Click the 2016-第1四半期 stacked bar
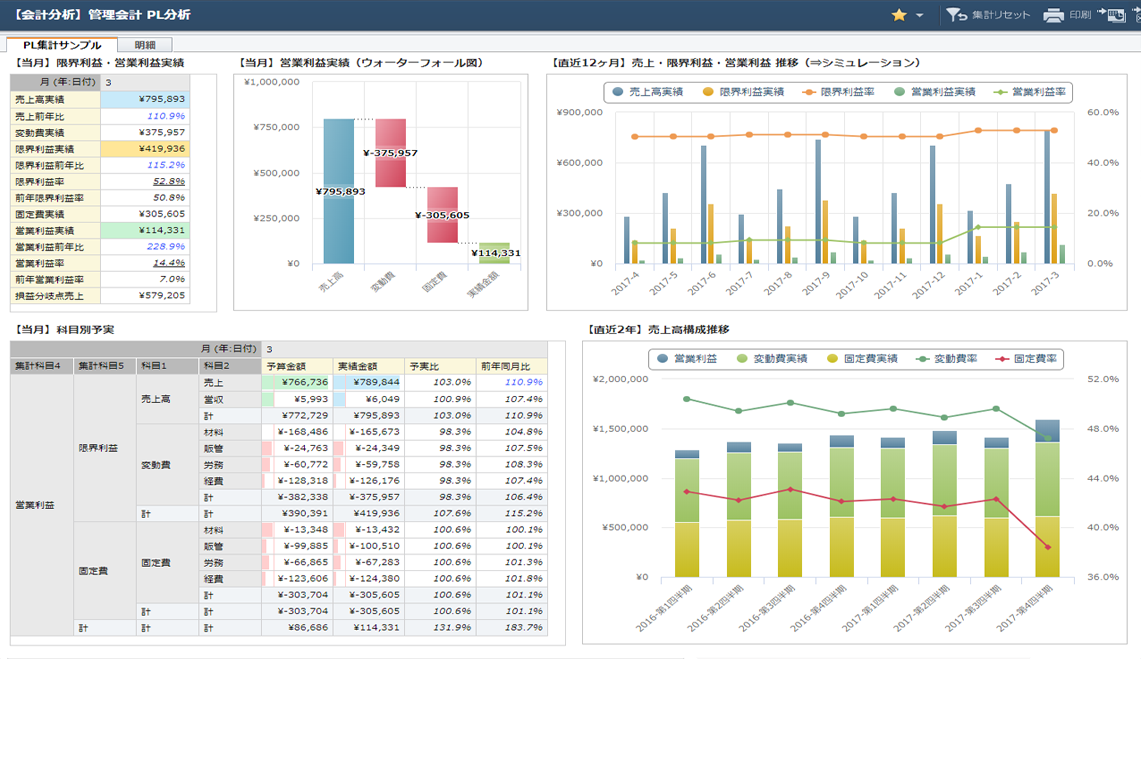 pyautogui.click(x=687, y=513)
